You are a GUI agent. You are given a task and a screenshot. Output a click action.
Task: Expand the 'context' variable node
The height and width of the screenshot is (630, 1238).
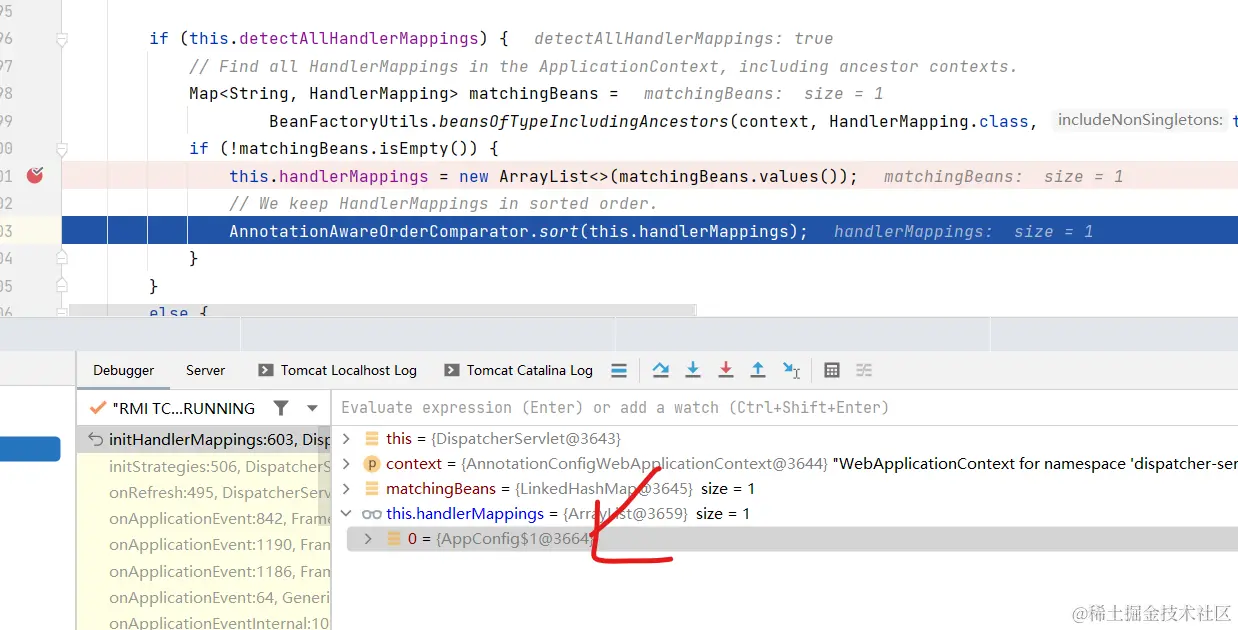click(347, 464)
